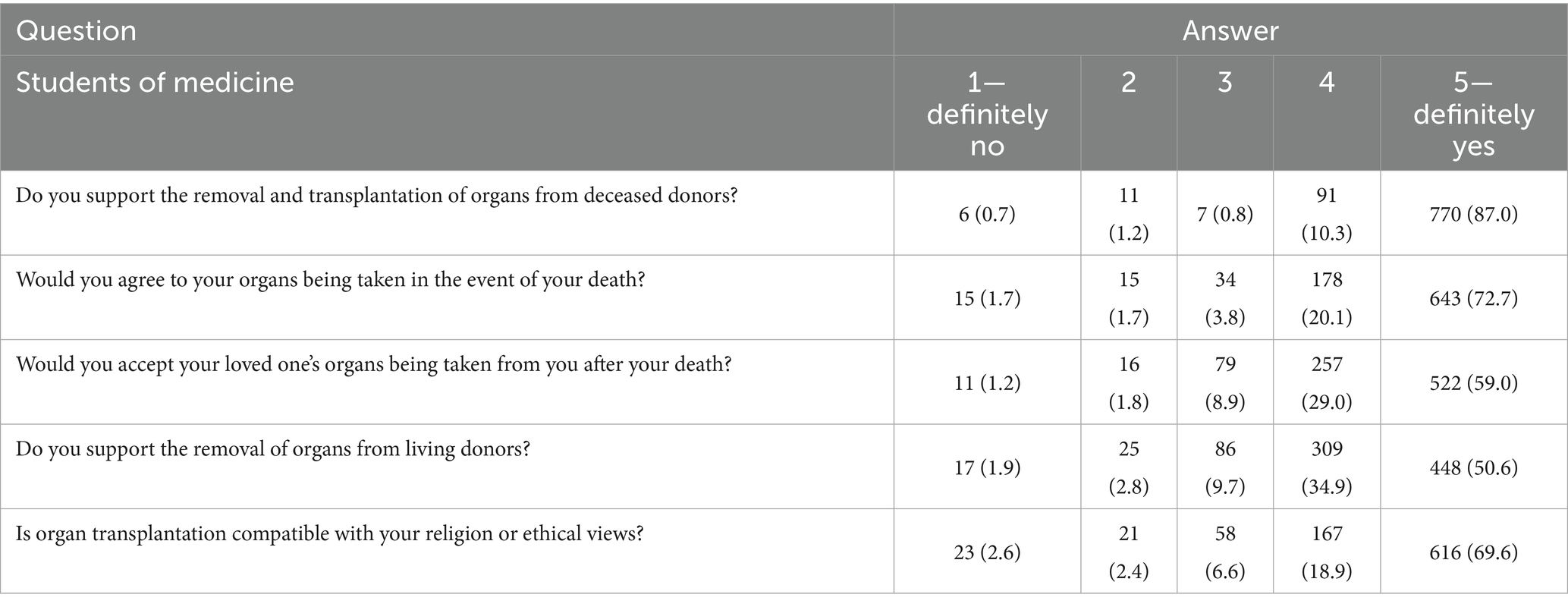1568x607 pixels.
Task: Click the '616 (69.6)' cell
Action: click(1473, 552)
